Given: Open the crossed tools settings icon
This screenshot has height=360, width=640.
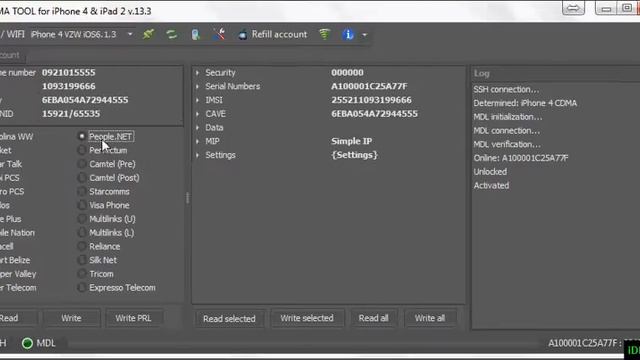Looking at the screenshot, I should (219, 34).
